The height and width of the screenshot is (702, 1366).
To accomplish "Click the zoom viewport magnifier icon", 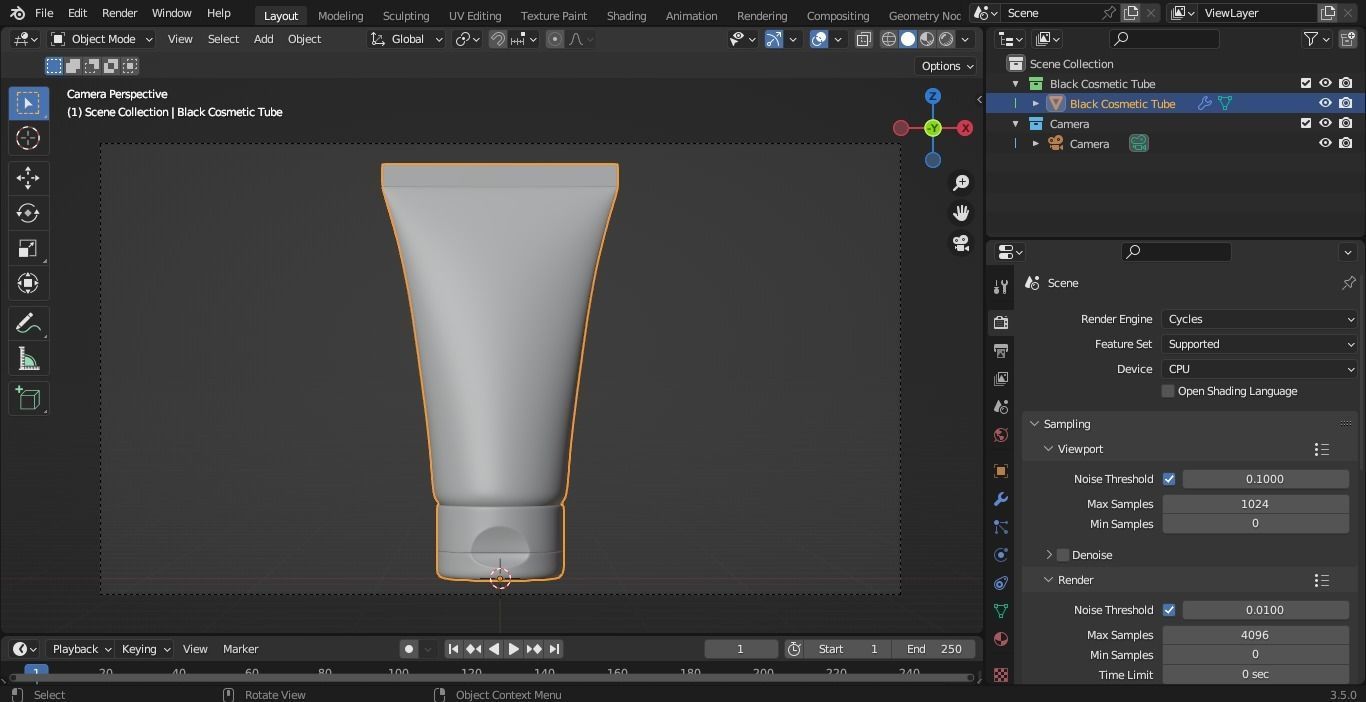I will tap(961, 183).
